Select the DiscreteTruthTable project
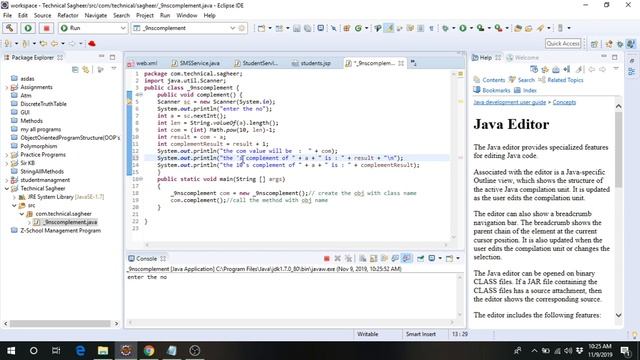 point(43,104)
